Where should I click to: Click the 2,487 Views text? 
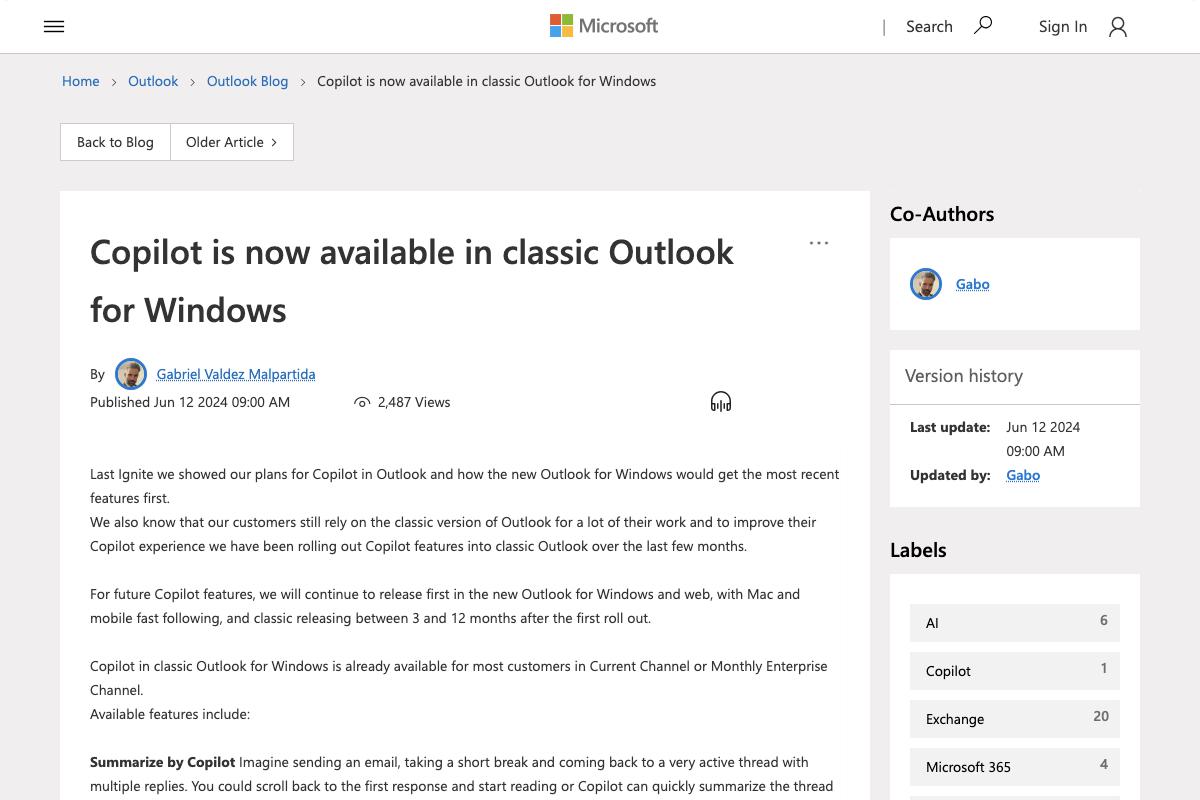click(414, 402)
